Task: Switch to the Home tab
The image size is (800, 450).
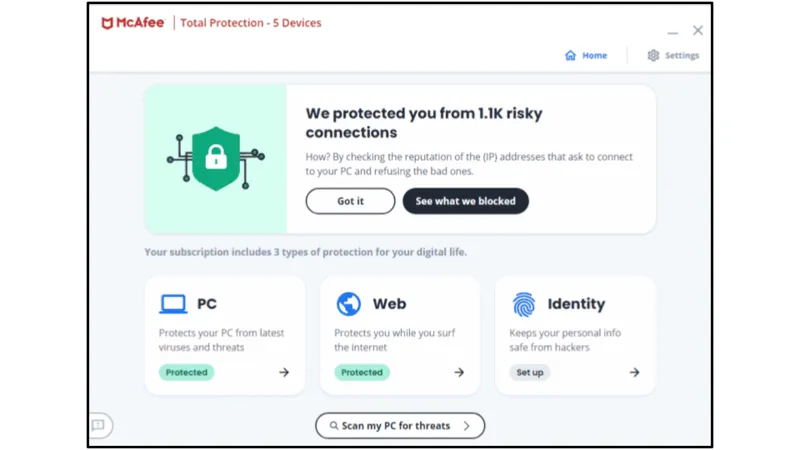Action: (586, 55)
